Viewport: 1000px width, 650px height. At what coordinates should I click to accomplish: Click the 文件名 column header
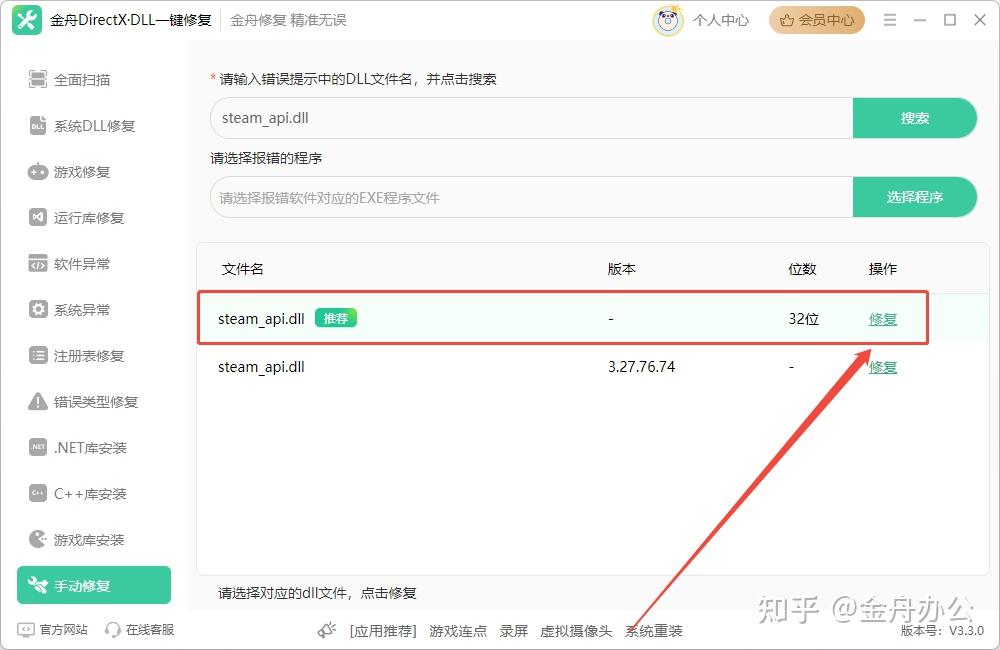(242, 269)
